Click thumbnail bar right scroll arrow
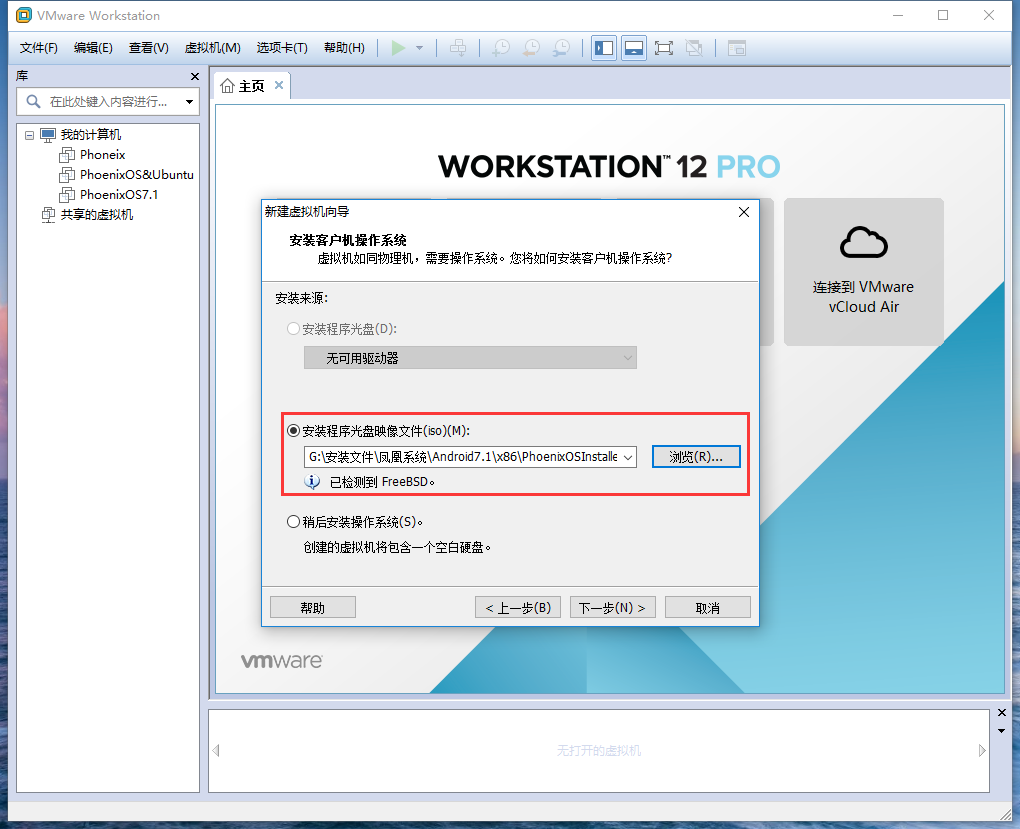The width and height of the screenshot is (1020, 829). point(982,750)
